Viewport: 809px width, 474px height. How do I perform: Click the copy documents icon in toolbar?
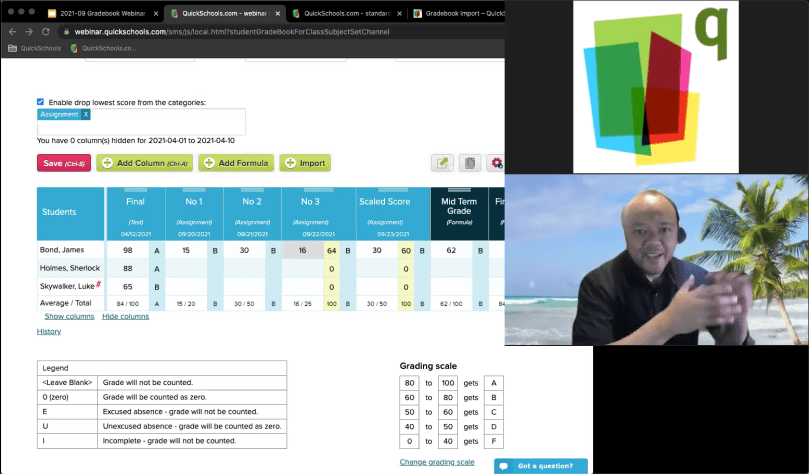pos(469,163)
